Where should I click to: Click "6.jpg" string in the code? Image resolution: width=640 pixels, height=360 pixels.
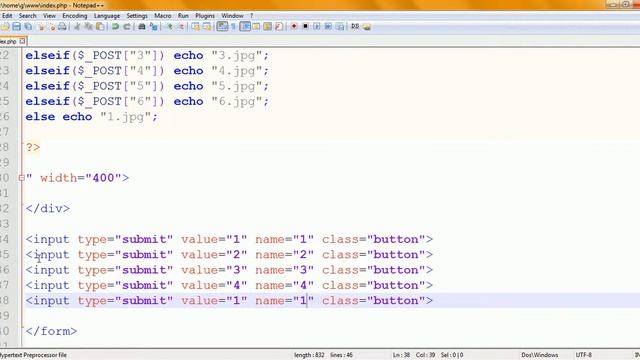pyautogui.click(x=236, y=102)
